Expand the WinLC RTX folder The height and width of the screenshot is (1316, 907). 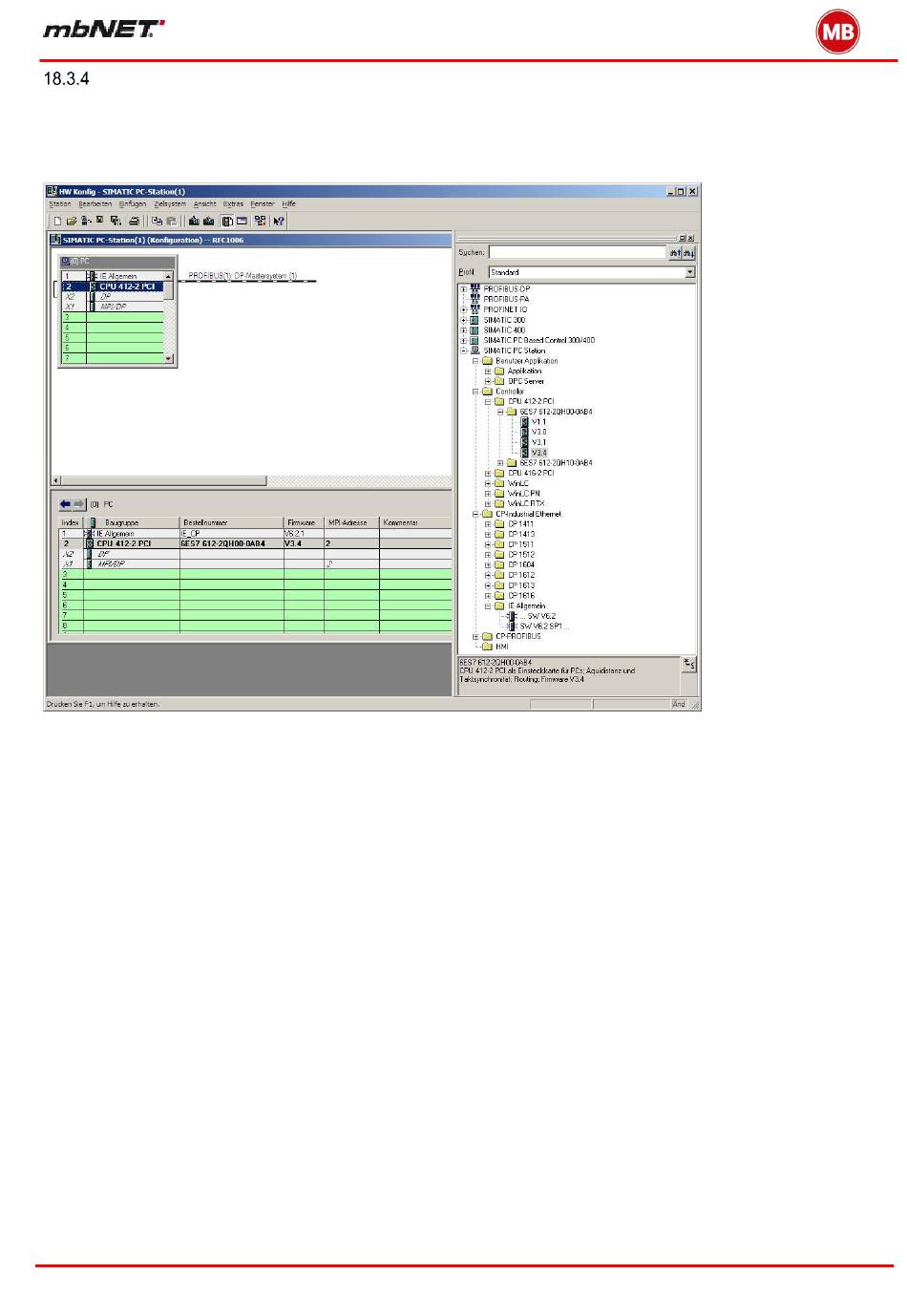[488, 503]
